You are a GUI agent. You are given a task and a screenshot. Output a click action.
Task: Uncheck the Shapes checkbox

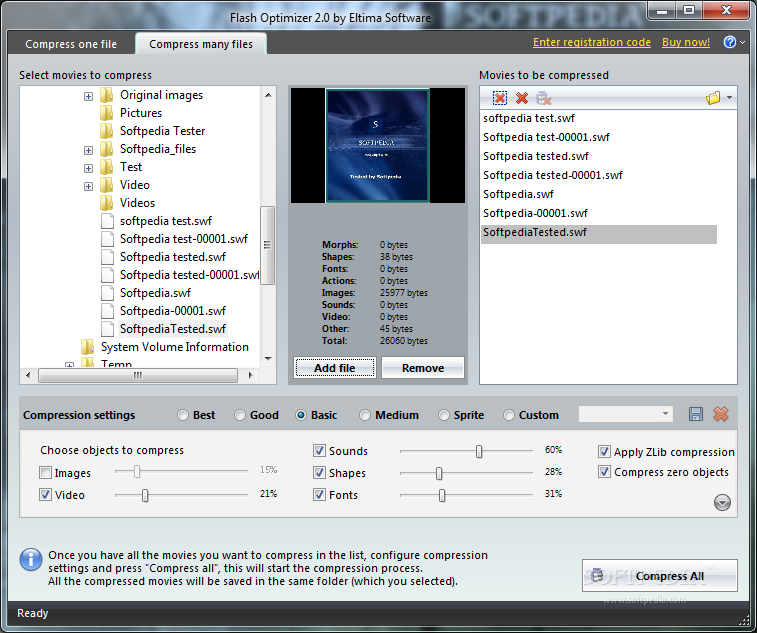tap(319, 473)
